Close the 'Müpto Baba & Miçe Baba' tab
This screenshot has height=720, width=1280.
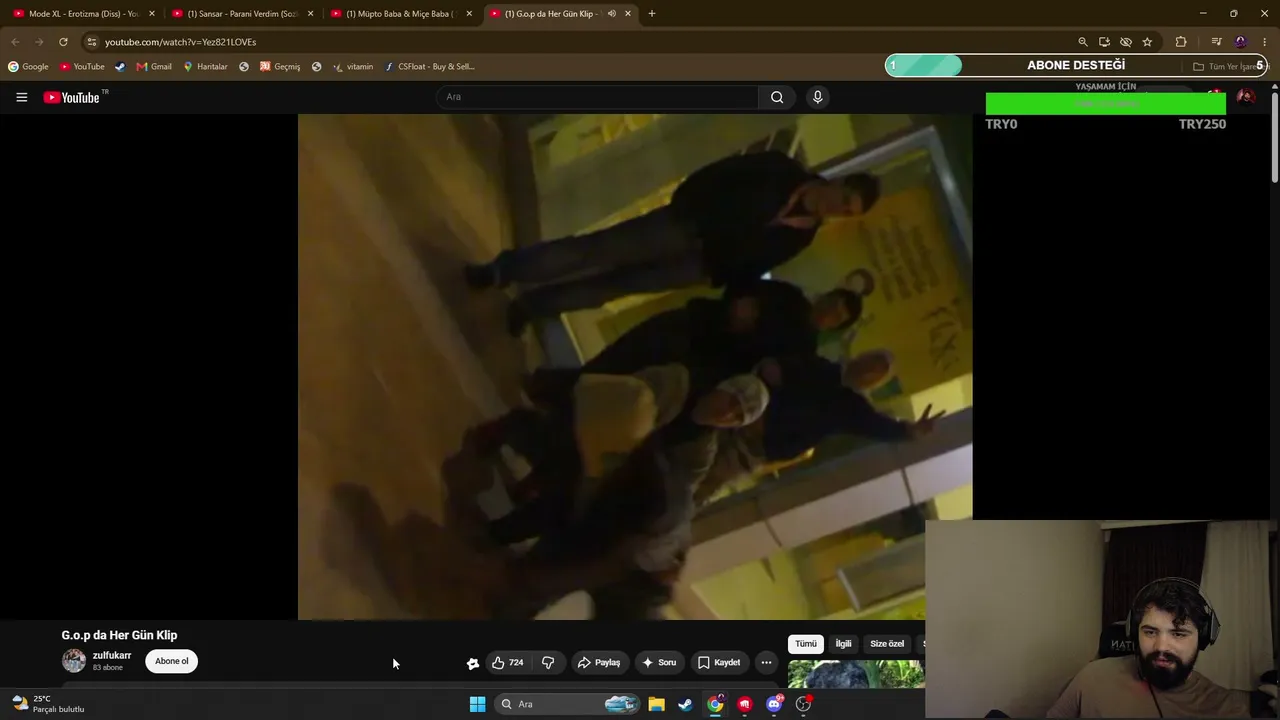click(x=469, y=14)
